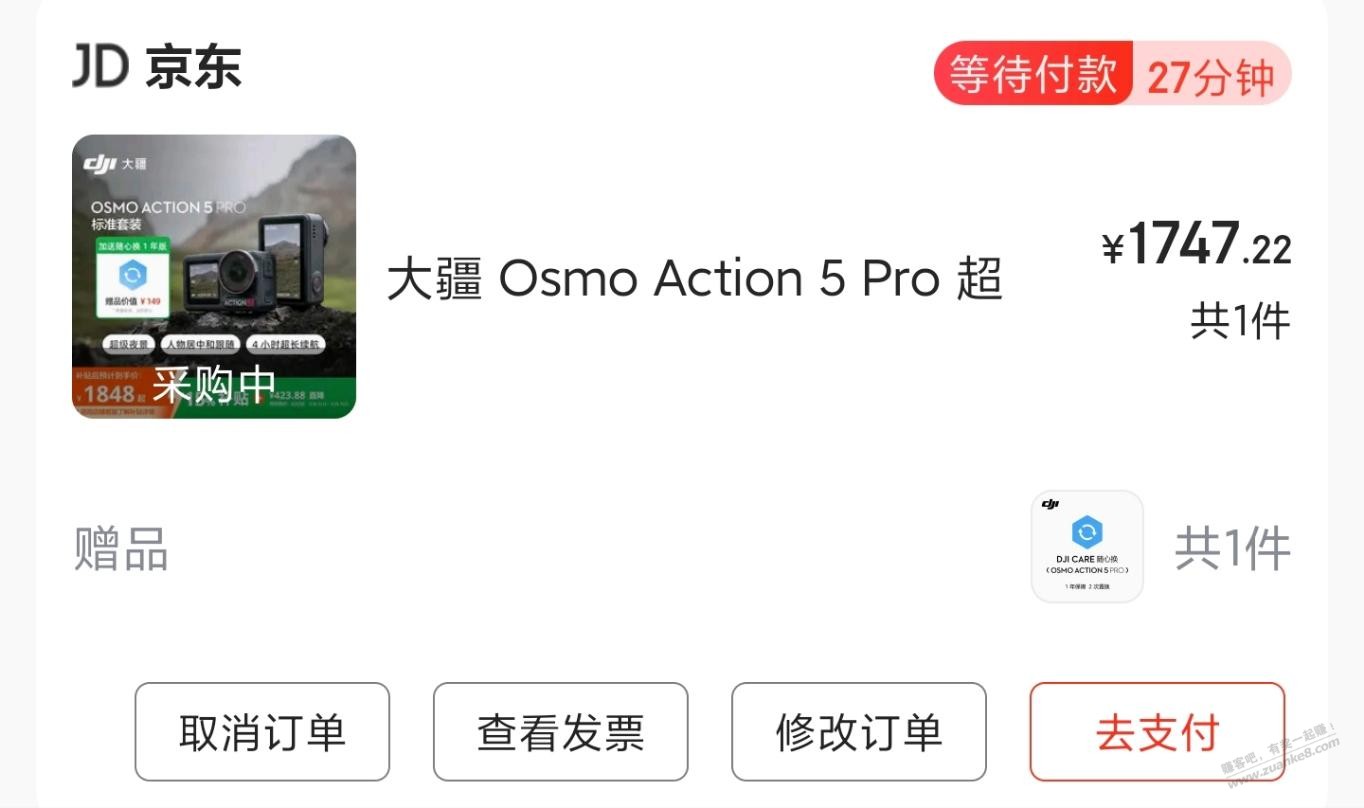Screen dimensions: 1364x808
Task: Select 修改订单 to modify the order
Action: point(859,732)
